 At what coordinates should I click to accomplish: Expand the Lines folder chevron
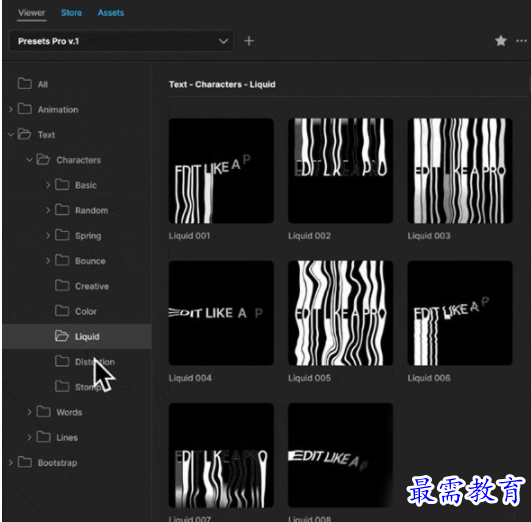(x=29, y=437)
